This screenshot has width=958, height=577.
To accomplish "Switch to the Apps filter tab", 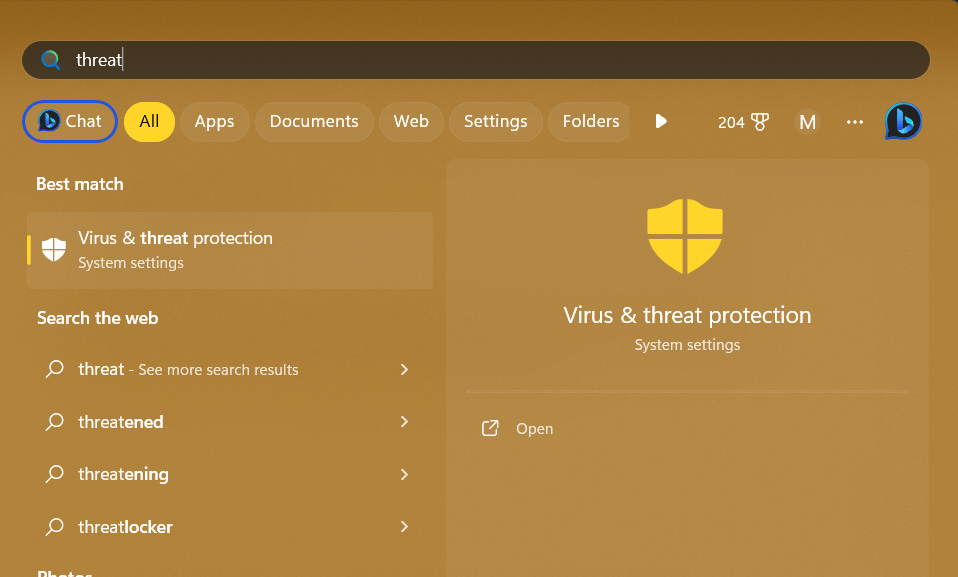I will click(214, 122).
